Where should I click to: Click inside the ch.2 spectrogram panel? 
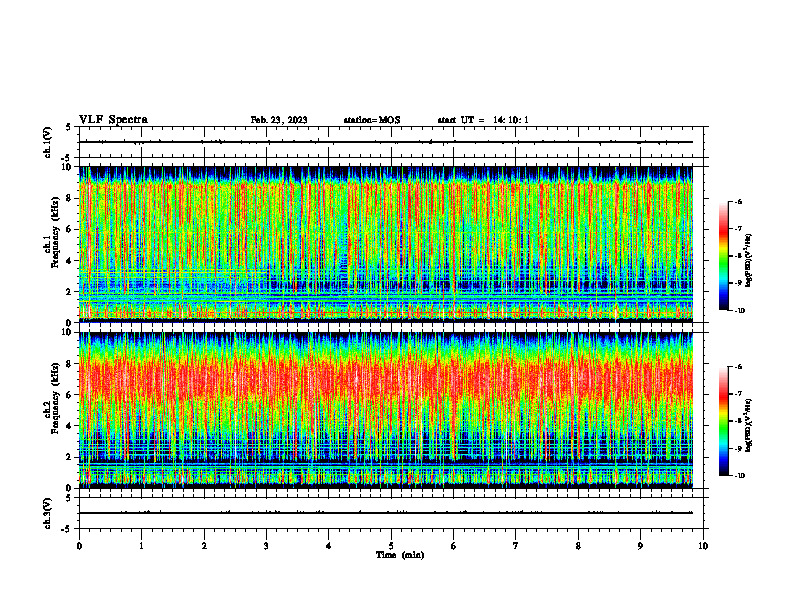tap(386, 410)
